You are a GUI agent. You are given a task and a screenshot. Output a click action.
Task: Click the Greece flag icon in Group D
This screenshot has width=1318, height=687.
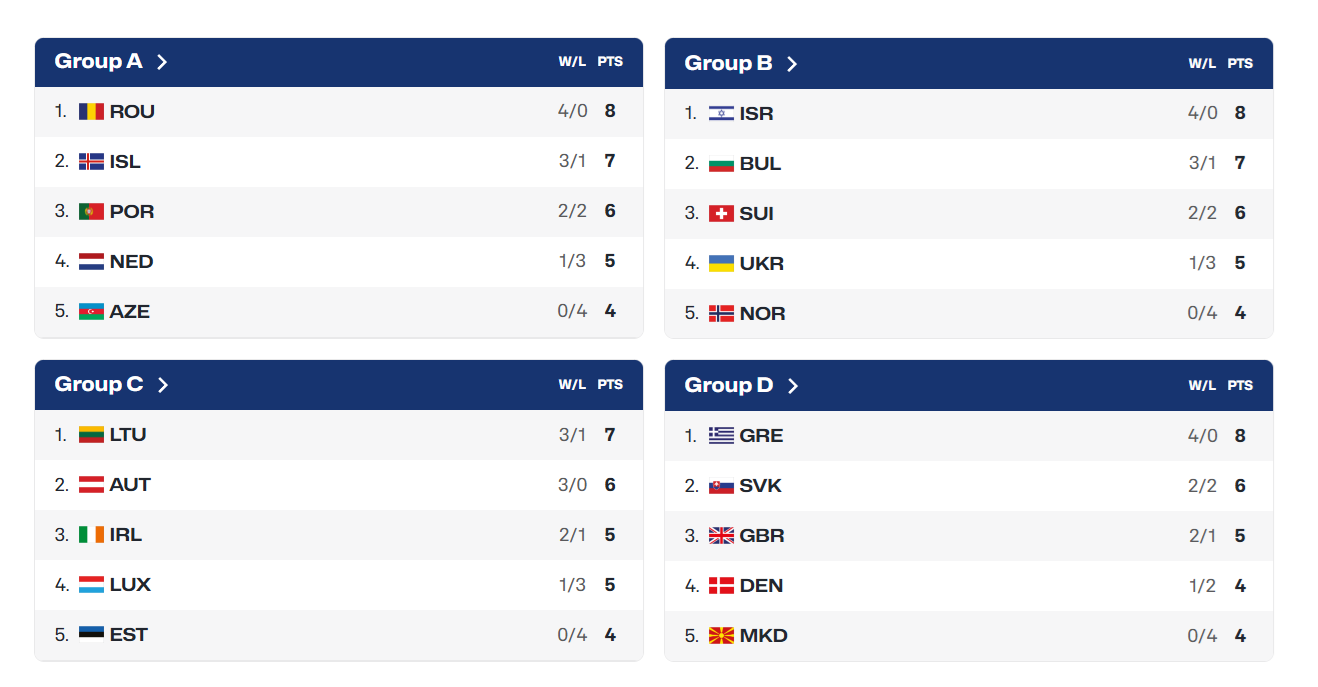pyautogui.click(x=721, y=435)
